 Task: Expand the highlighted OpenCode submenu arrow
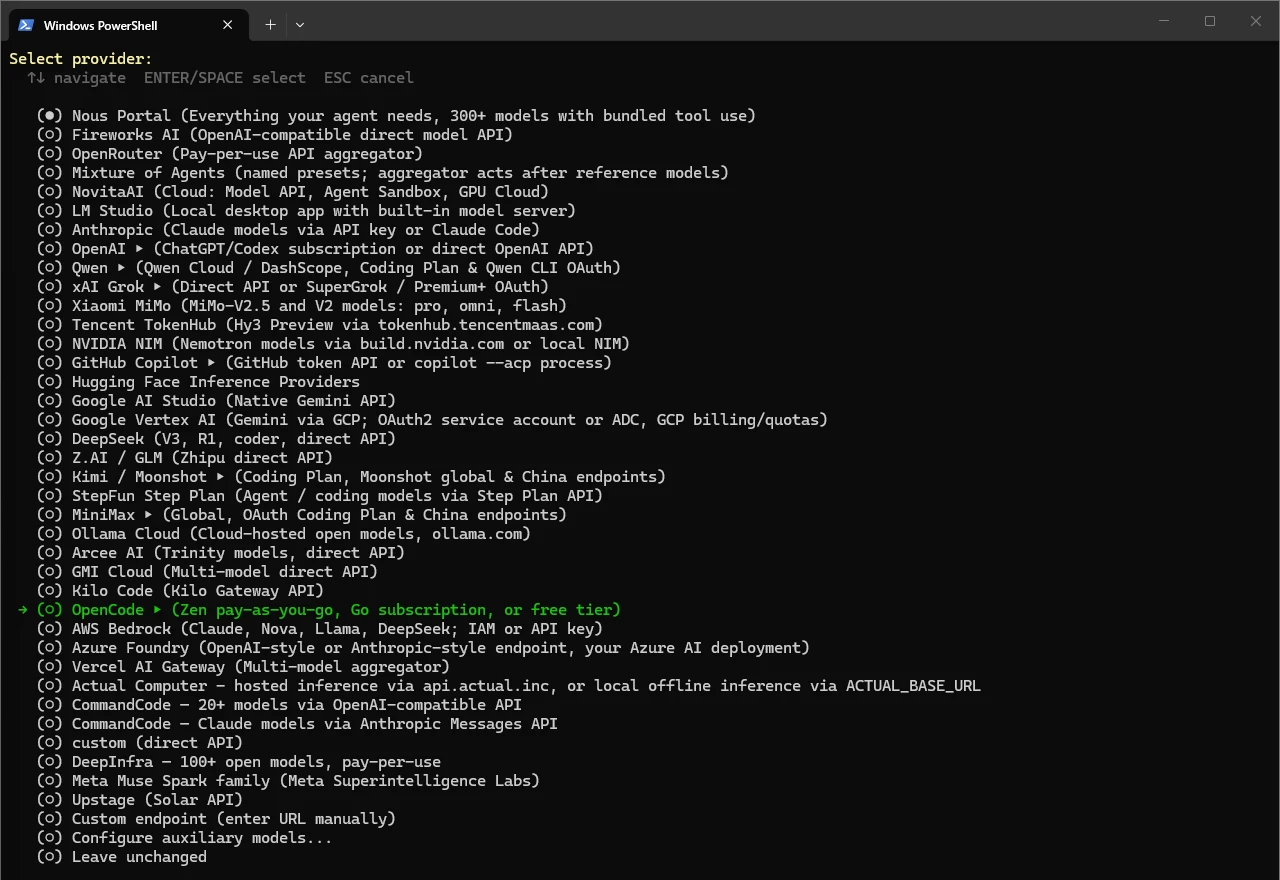(157, 610)
